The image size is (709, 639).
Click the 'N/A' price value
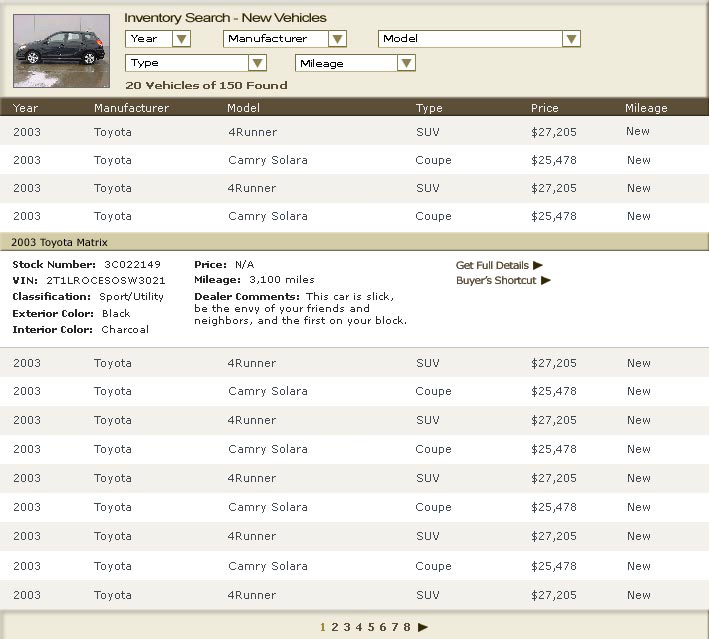tap(244, 265)
